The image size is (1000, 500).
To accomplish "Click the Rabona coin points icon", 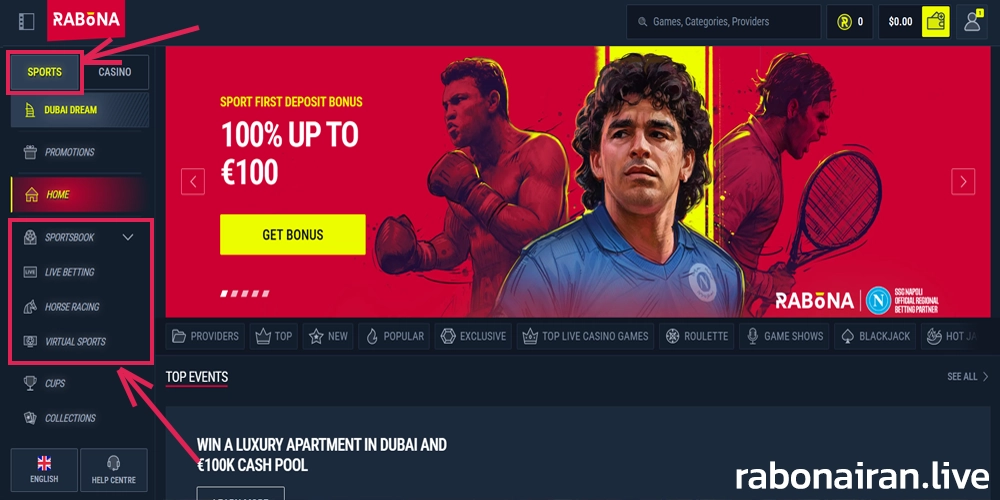I will (x=845, y=22).
